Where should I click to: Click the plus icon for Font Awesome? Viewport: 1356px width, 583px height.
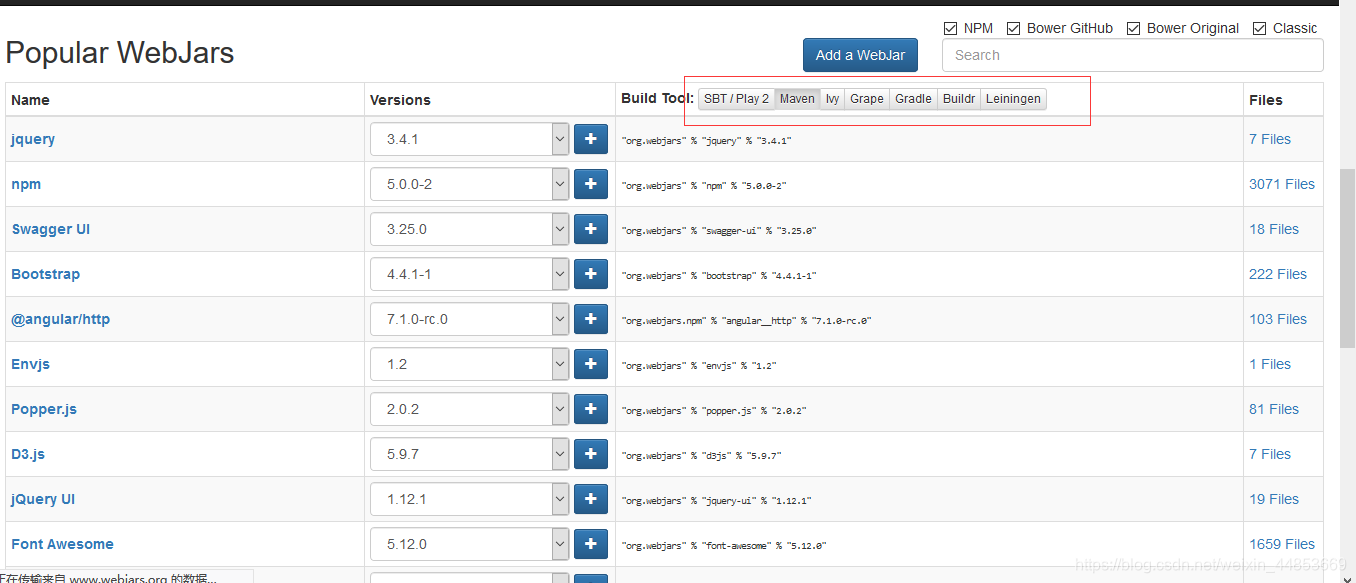pos(590,544)
